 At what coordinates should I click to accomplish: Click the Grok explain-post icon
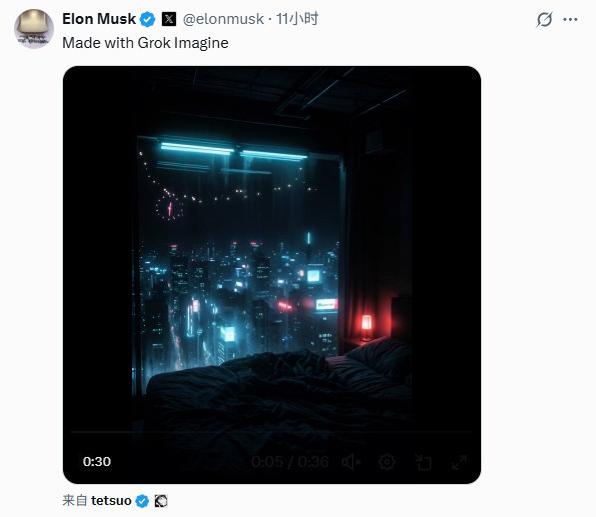click(x=544, y=19)
